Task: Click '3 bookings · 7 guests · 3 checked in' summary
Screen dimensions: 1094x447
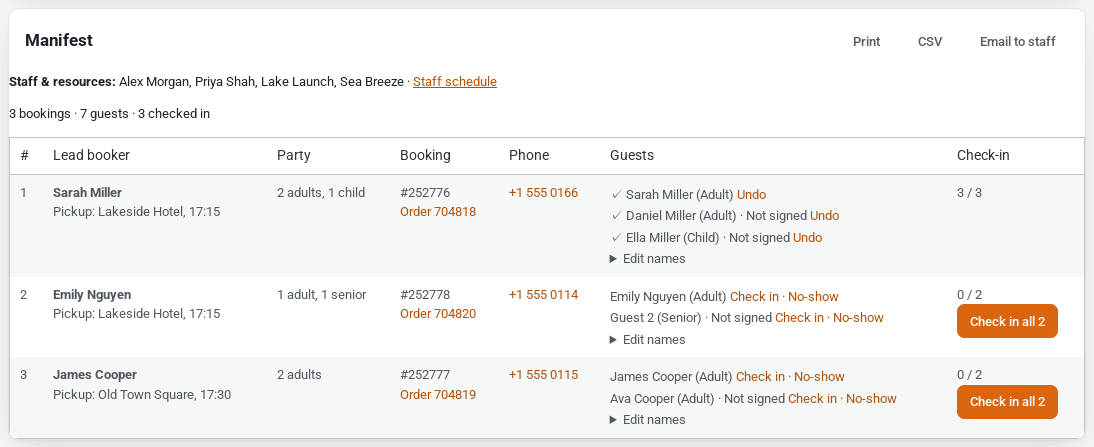Action: [x=110, y=114]
